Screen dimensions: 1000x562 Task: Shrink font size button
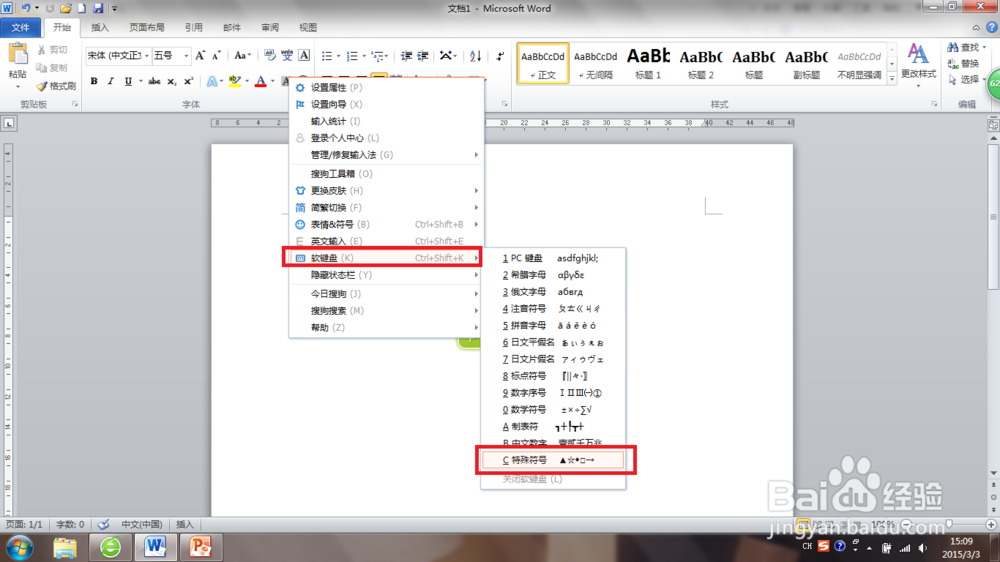coord(216,55)
